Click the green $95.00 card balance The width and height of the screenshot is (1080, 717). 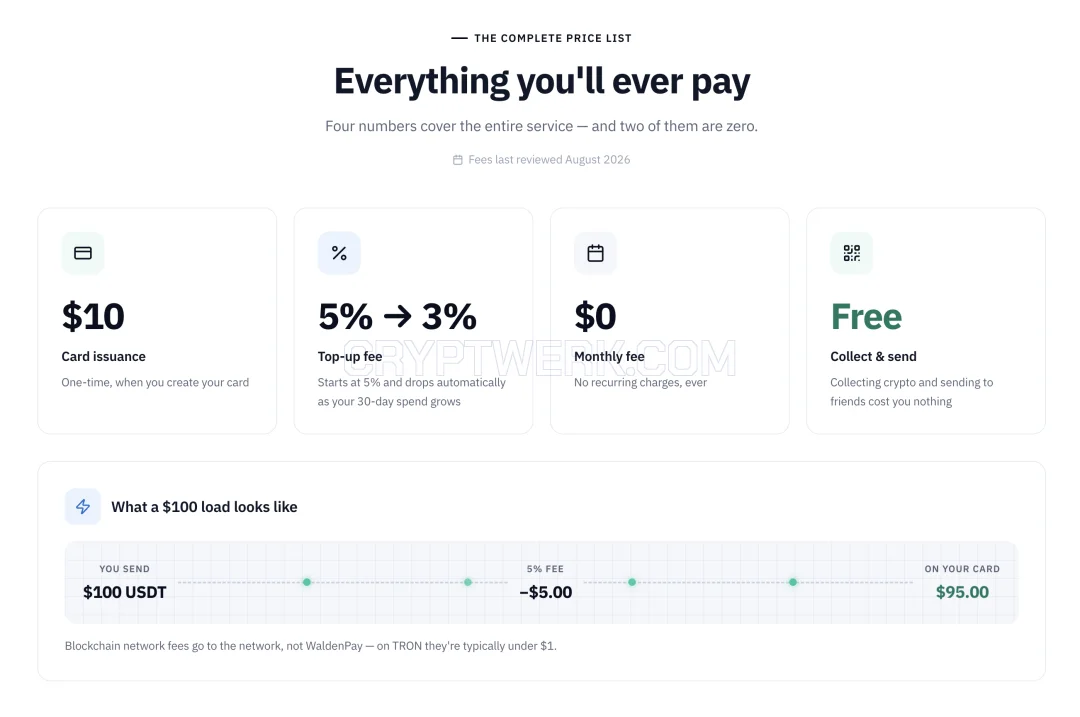coord(962,592)
